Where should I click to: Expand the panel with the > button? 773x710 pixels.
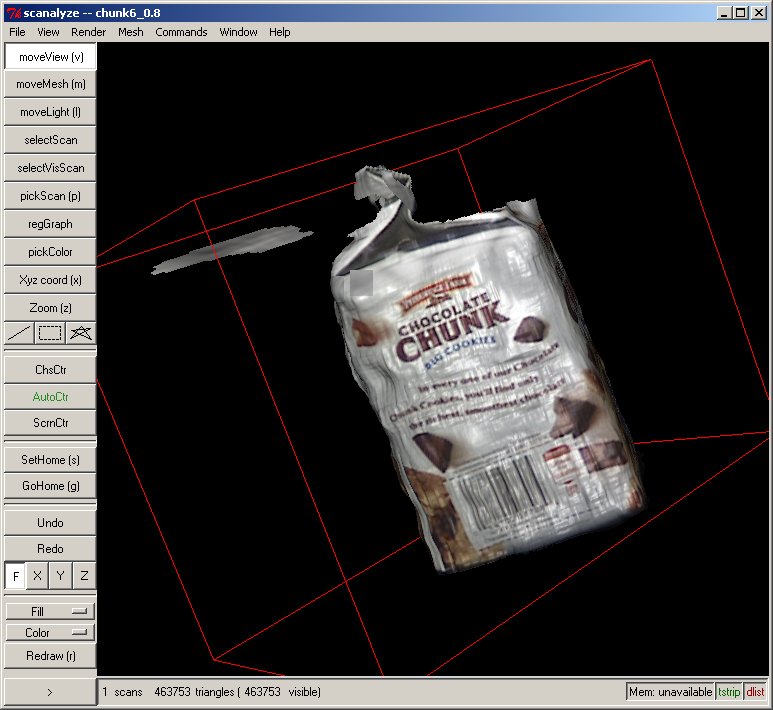tap(50, 692)
